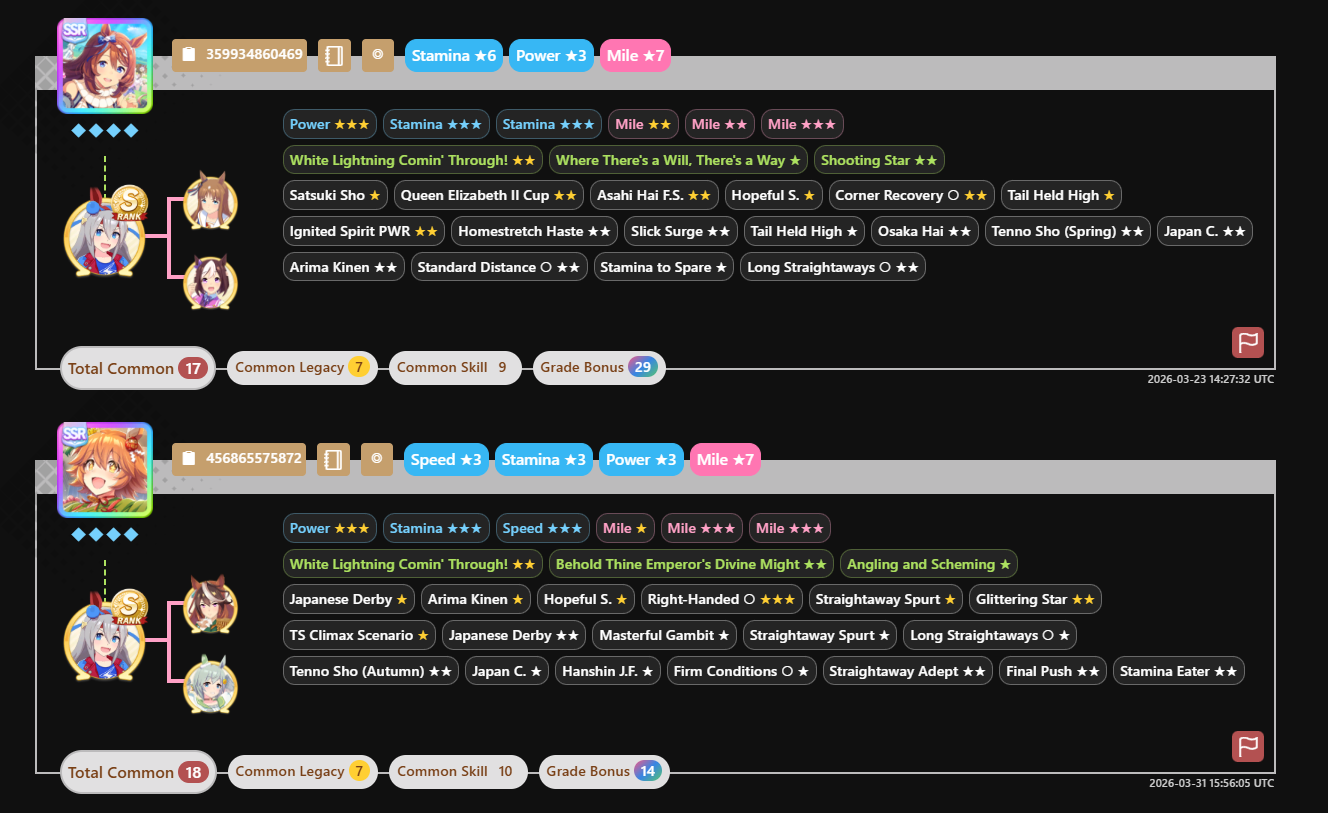This screenshot has height=813, width=1328.
Task: Open the notebook icon beside ID 456865575872
Action: 334,459
